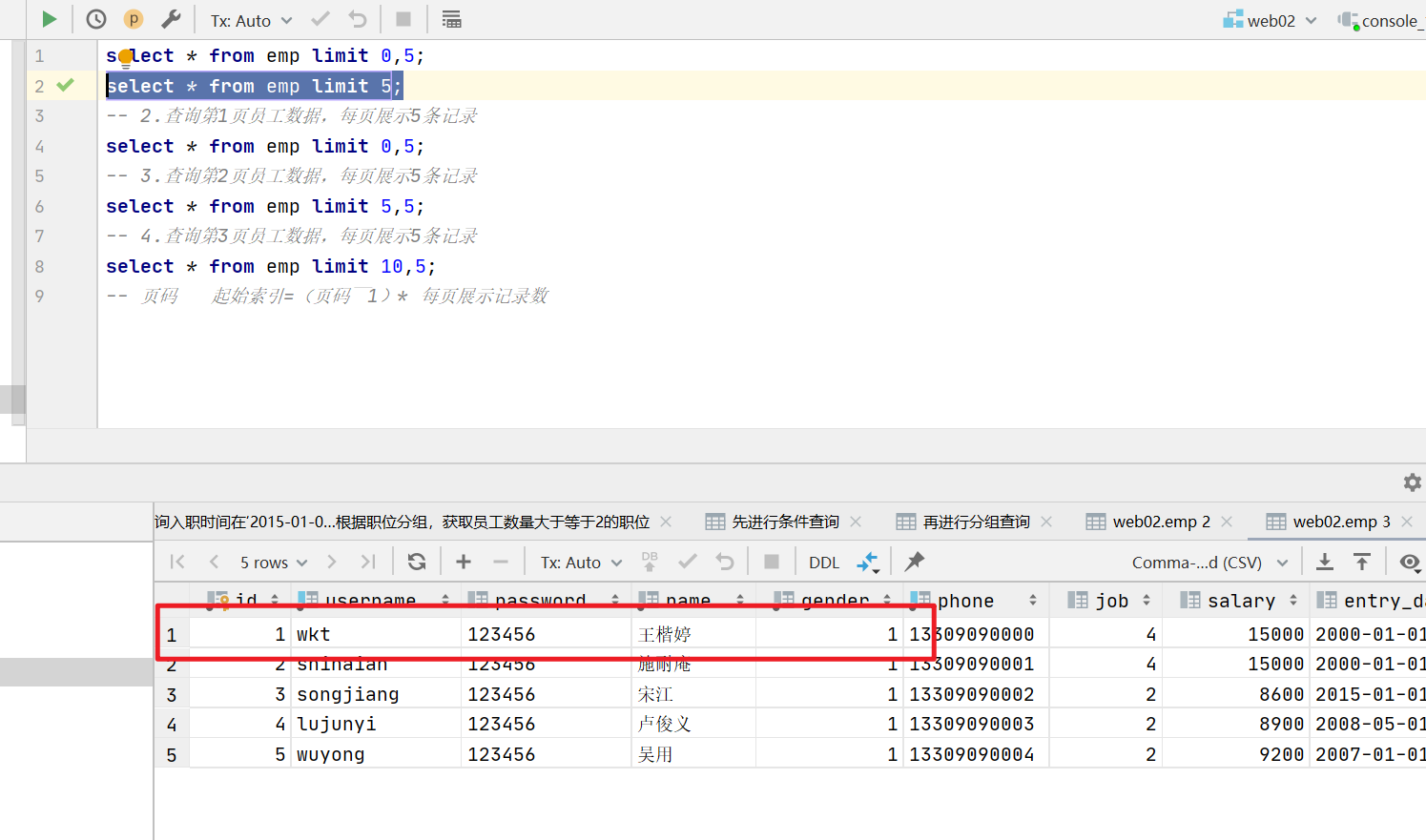The width and height of the screenshot is (1426, 840).
Task: Open result panel settings gear
Action: point(1412,482)
